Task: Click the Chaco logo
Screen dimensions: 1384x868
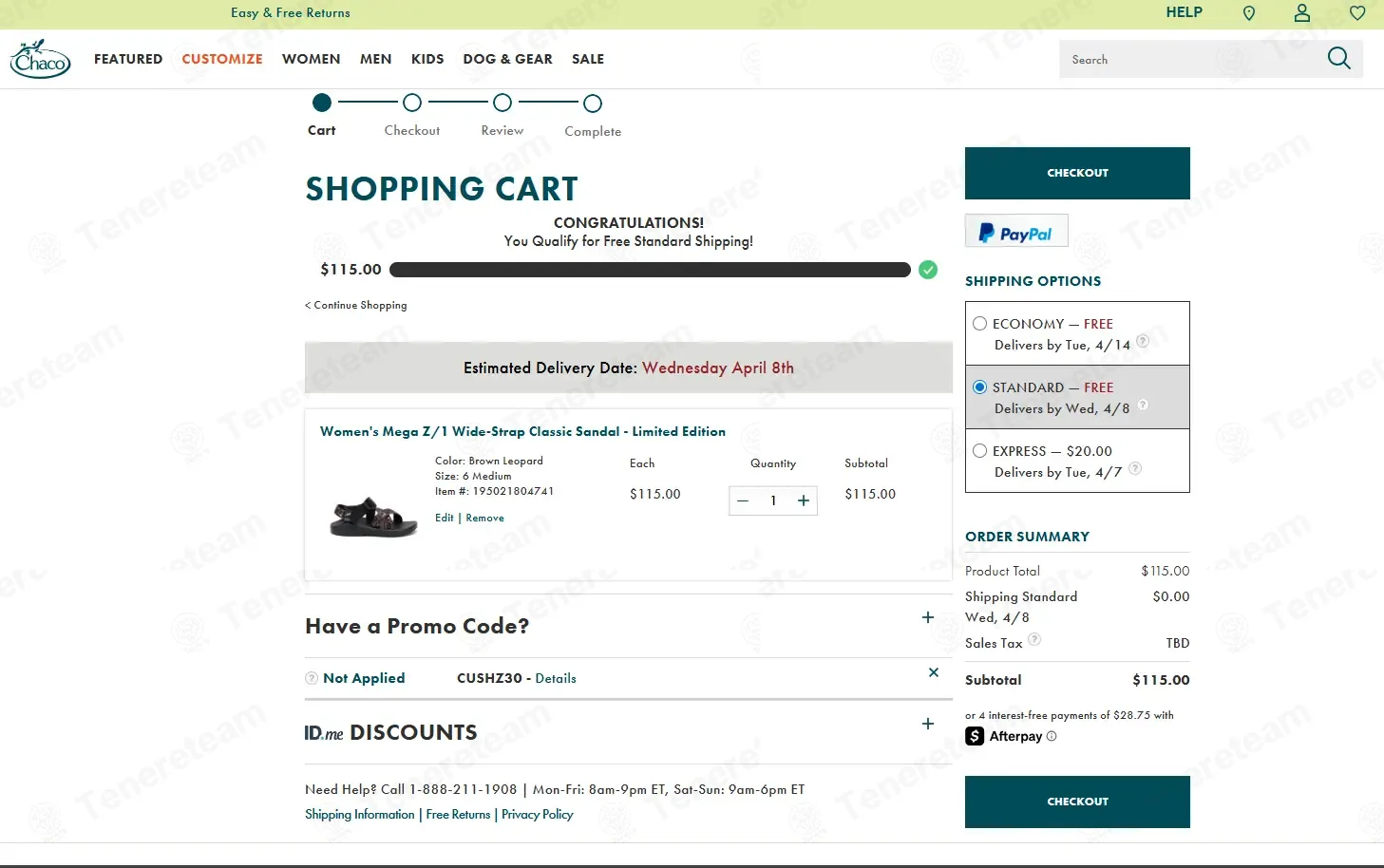Action: pyautogui.click(x=40, y=59)
